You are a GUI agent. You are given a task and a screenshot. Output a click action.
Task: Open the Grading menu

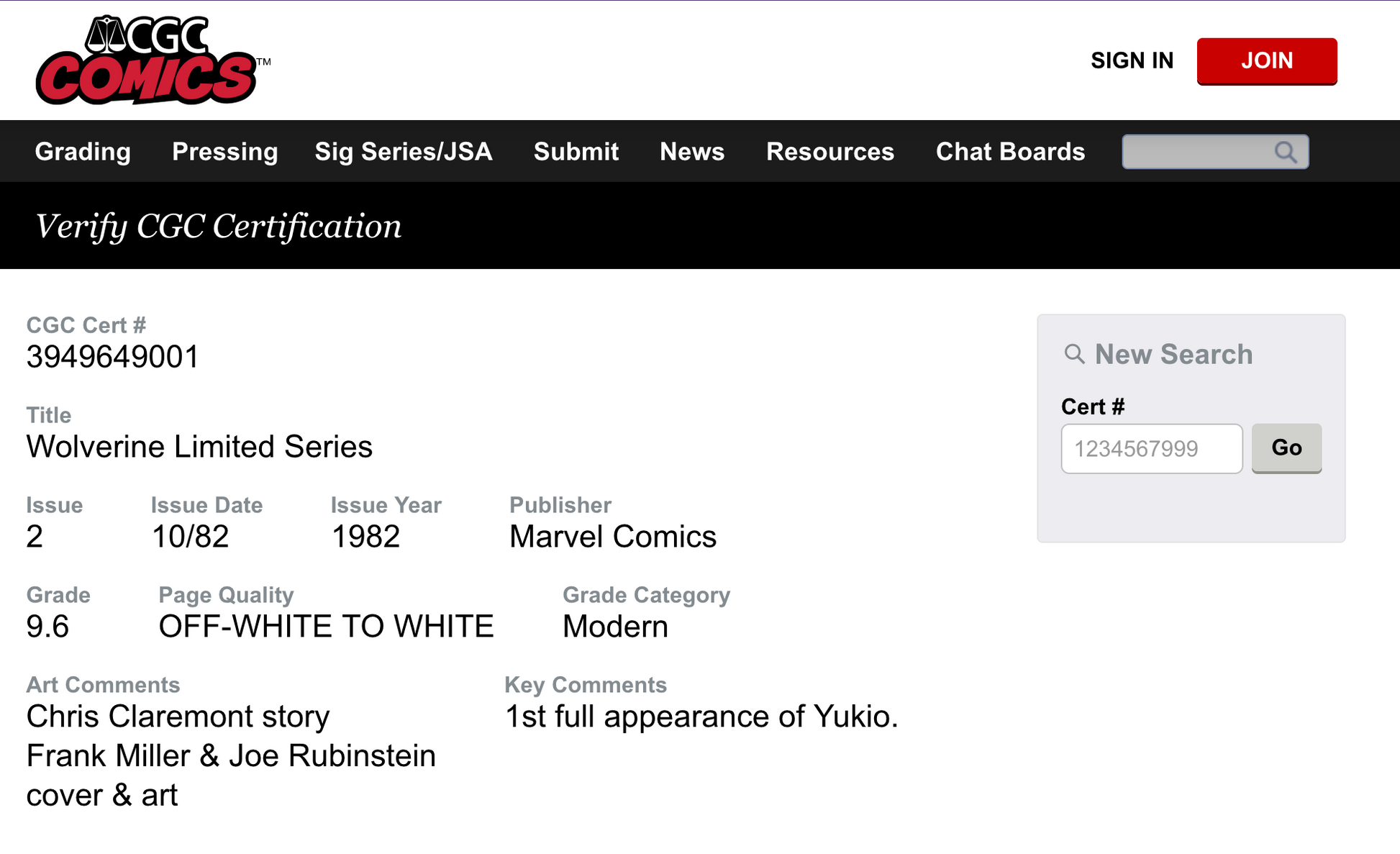tap(82, 152)
